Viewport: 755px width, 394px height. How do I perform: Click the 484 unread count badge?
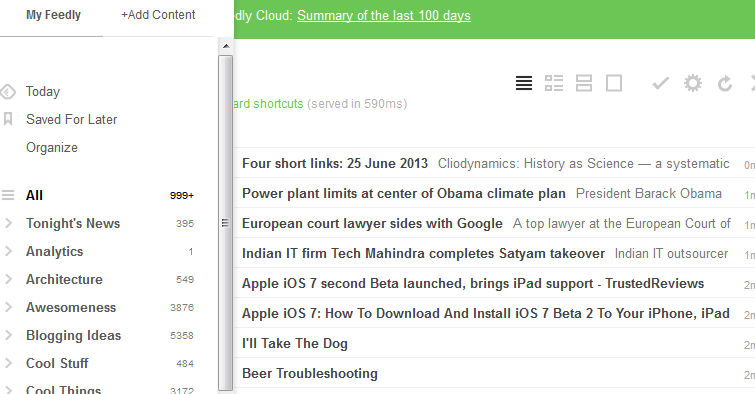(x=185, y=363)
